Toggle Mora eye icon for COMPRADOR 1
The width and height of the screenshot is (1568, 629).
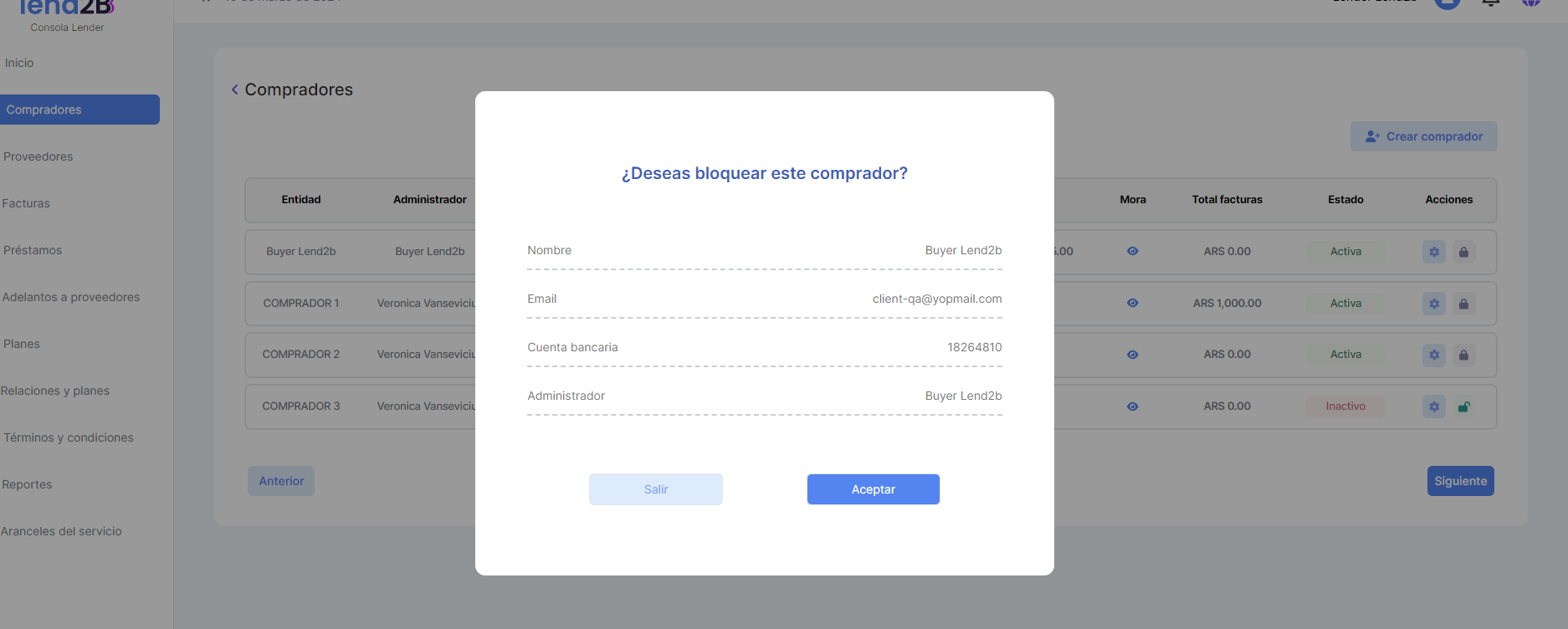(1132, 303)
